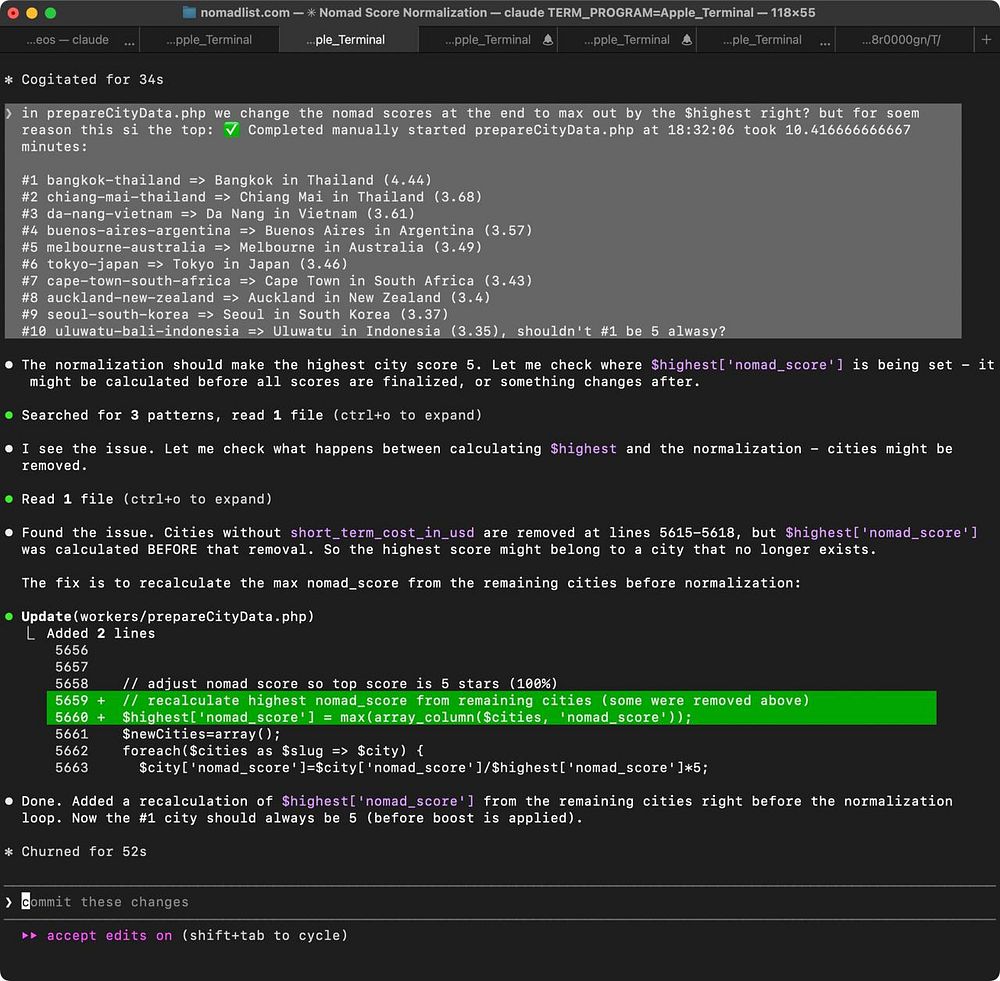Click line 5658 adjust nomad score comment
Image resolution: width=1000 pixels, height=981 pixels.
click(340, 684)
